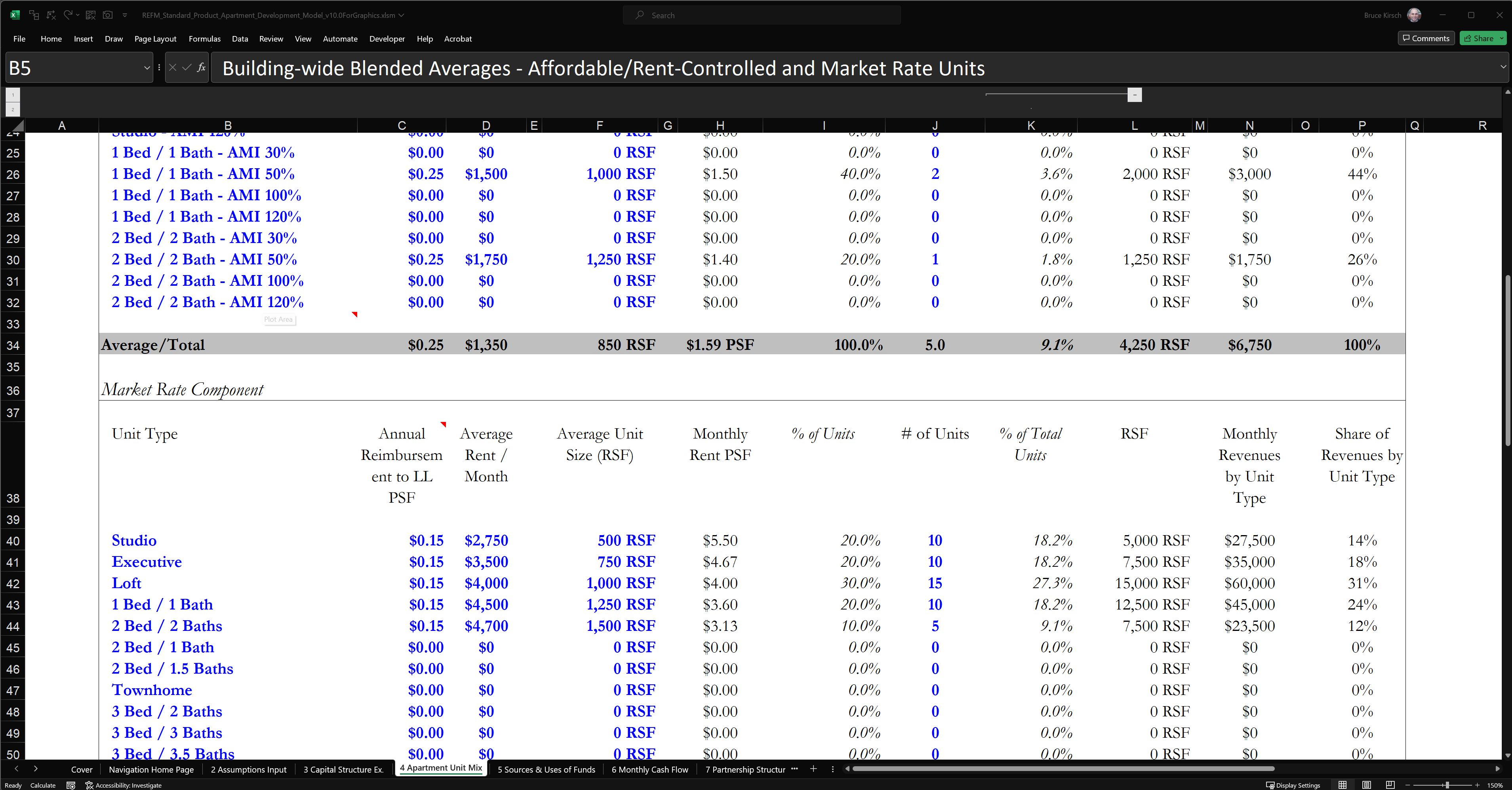The width and height of the screenshot is (1512, 790).
Task: Click the $60,000 monthly revenue cell
Action: click(1249, 583)
